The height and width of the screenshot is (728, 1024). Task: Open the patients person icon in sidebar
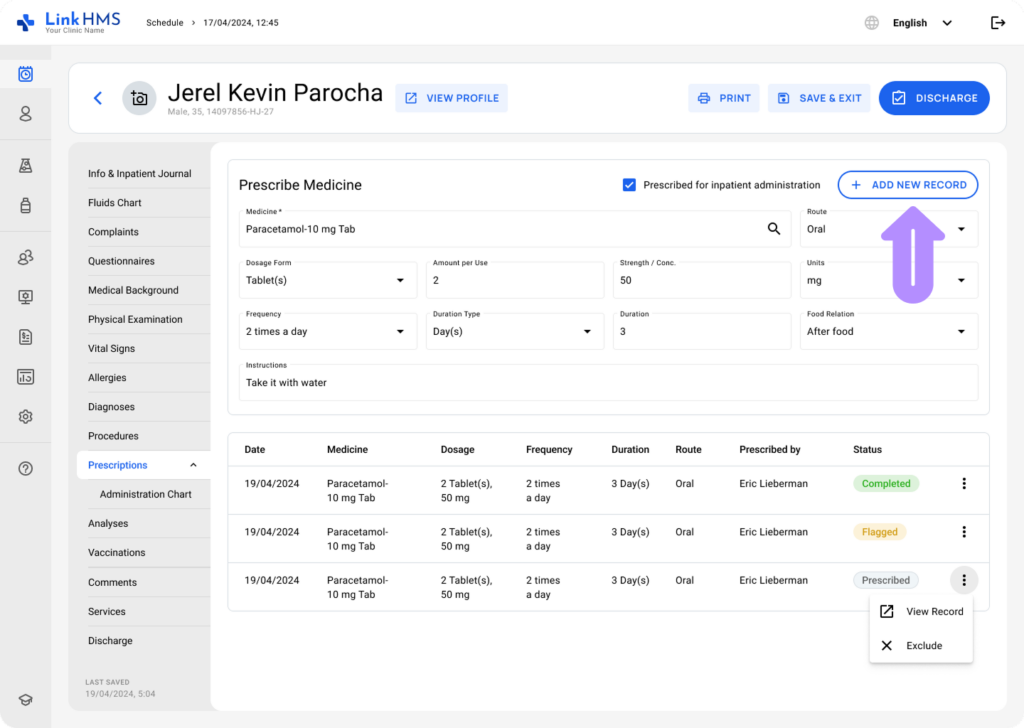26,114
